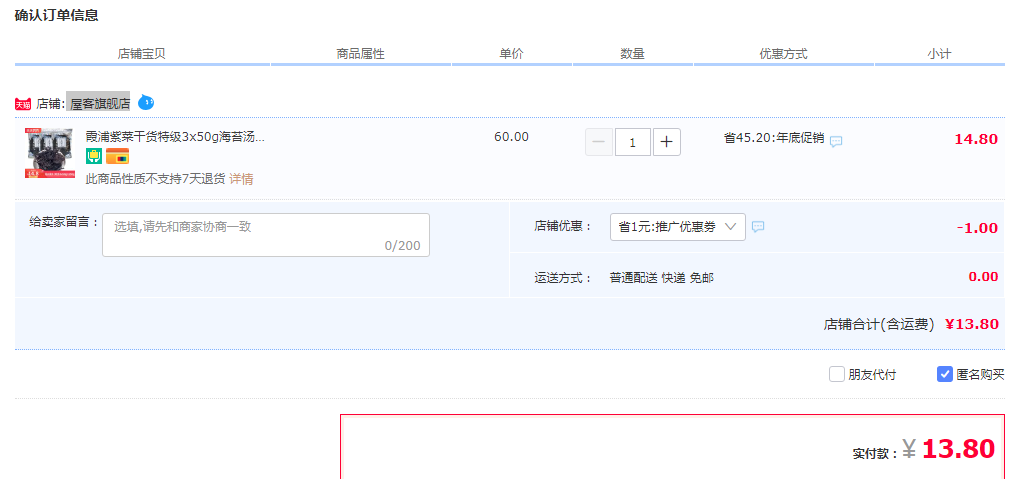
Task: Click 普通配送 快递 免邮 shipping text
Action: [x=662, y=278]
